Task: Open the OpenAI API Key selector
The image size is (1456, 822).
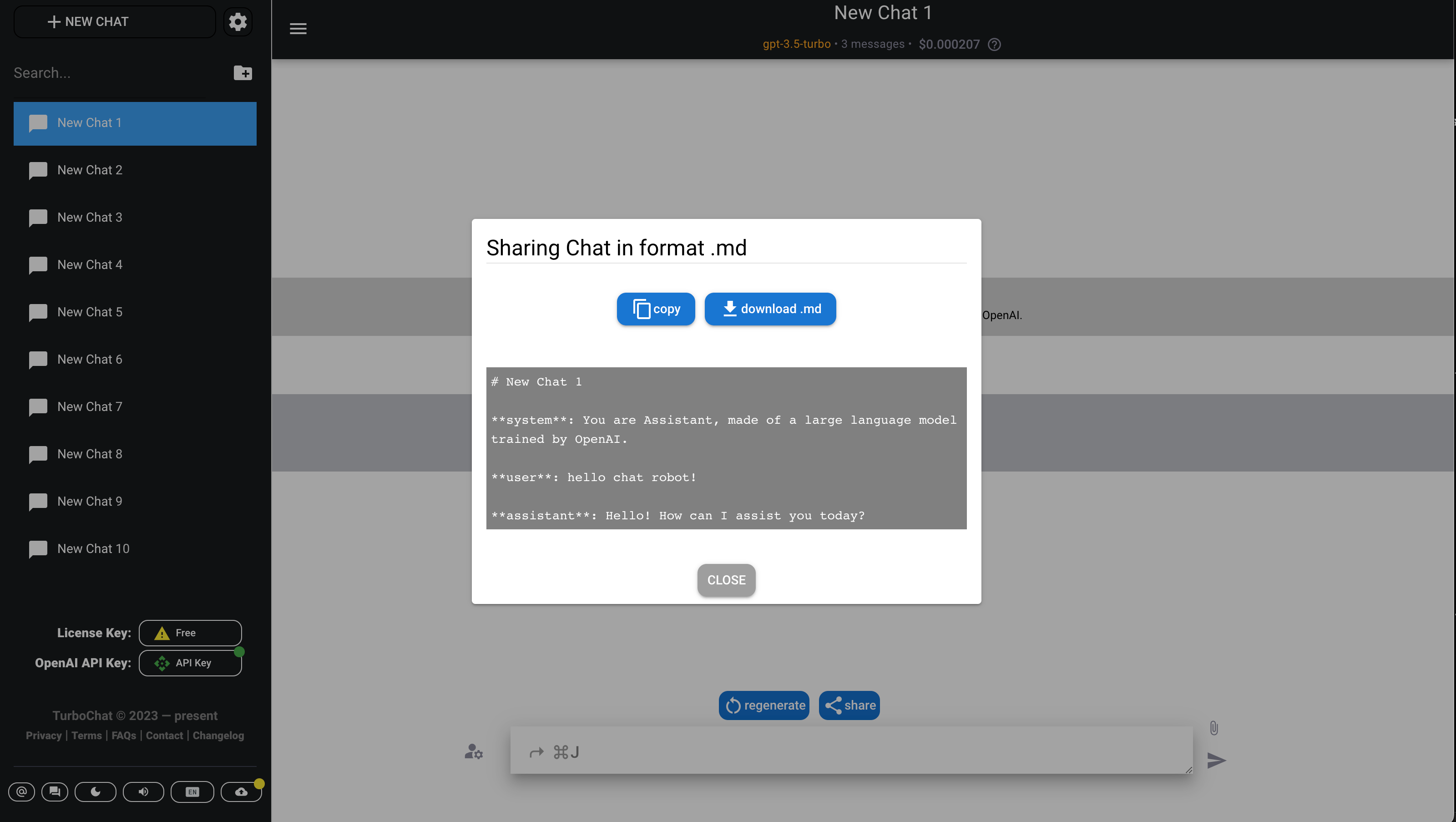Action: (x=190, y=663)
